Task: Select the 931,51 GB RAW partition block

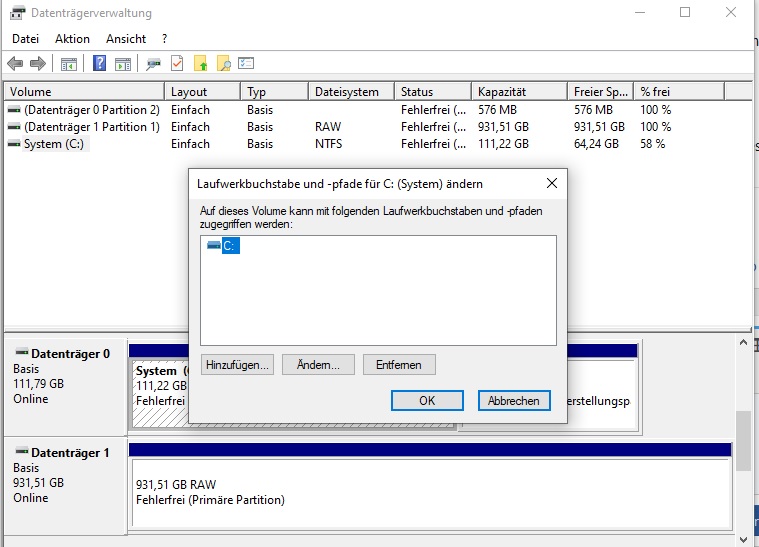Action: pos(431,492)
